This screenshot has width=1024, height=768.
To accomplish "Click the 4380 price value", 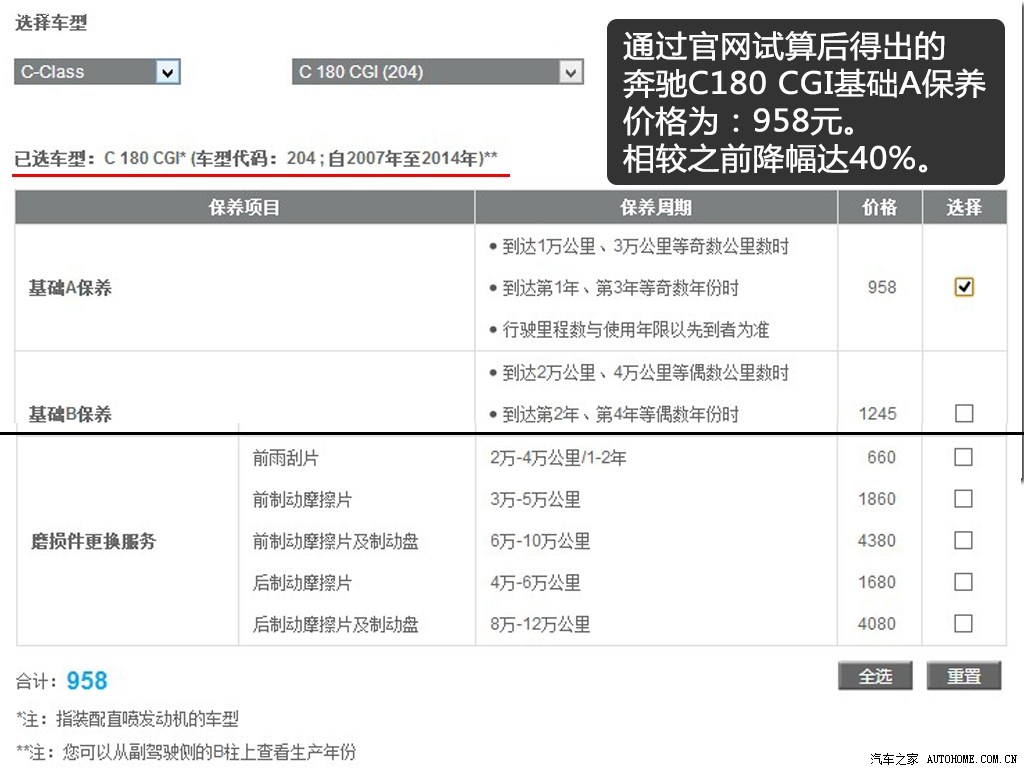I will click(x=876, y=541).
